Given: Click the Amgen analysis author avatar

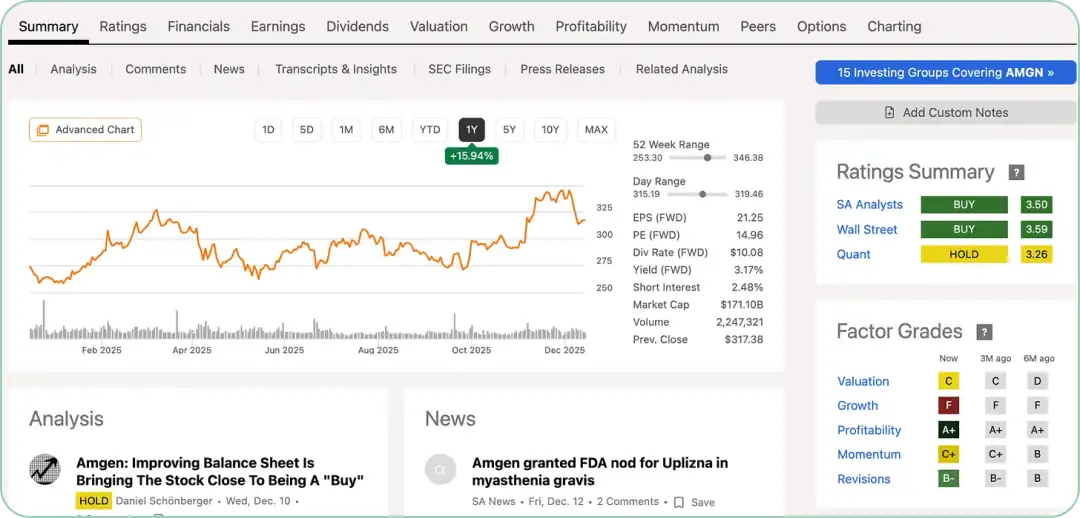Looking at the screenshot, I should click(45, 470).
